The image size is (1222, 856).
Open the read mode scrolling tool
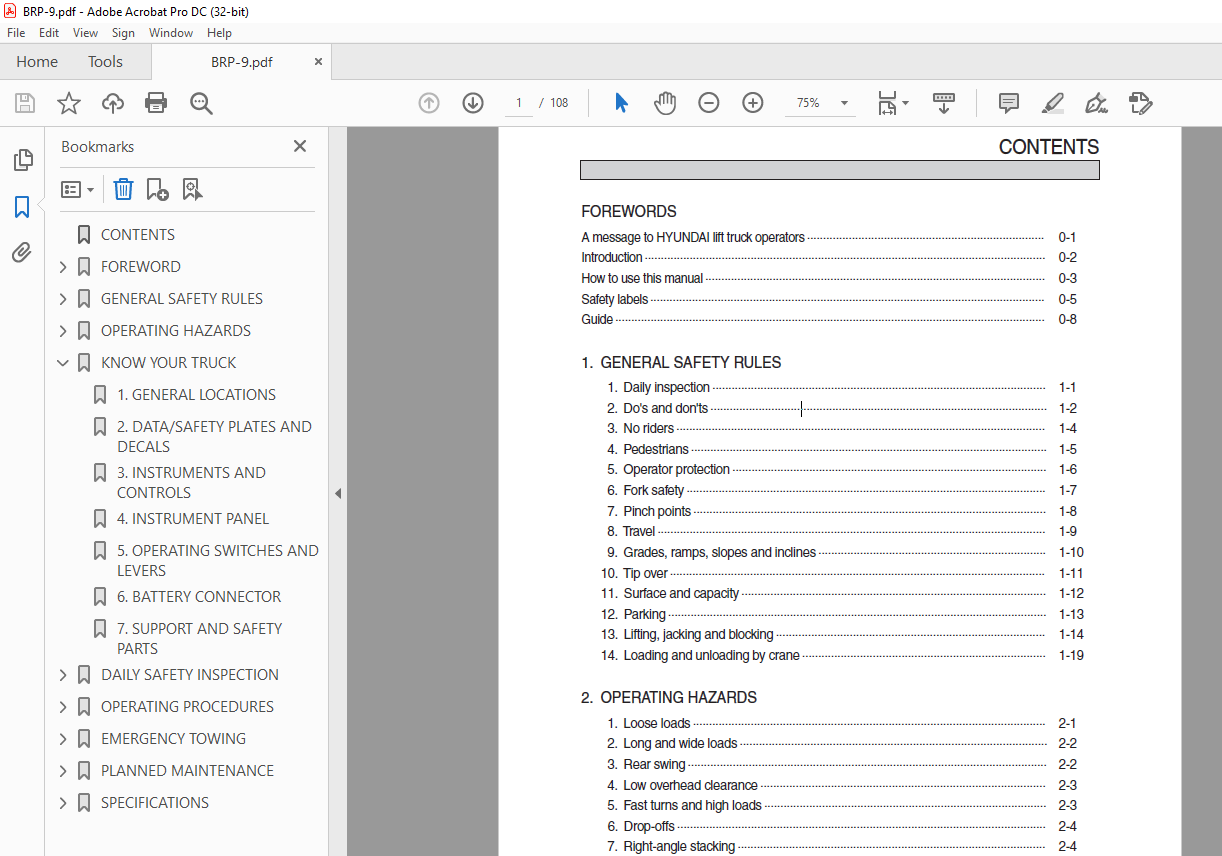[x=944, y=103]
